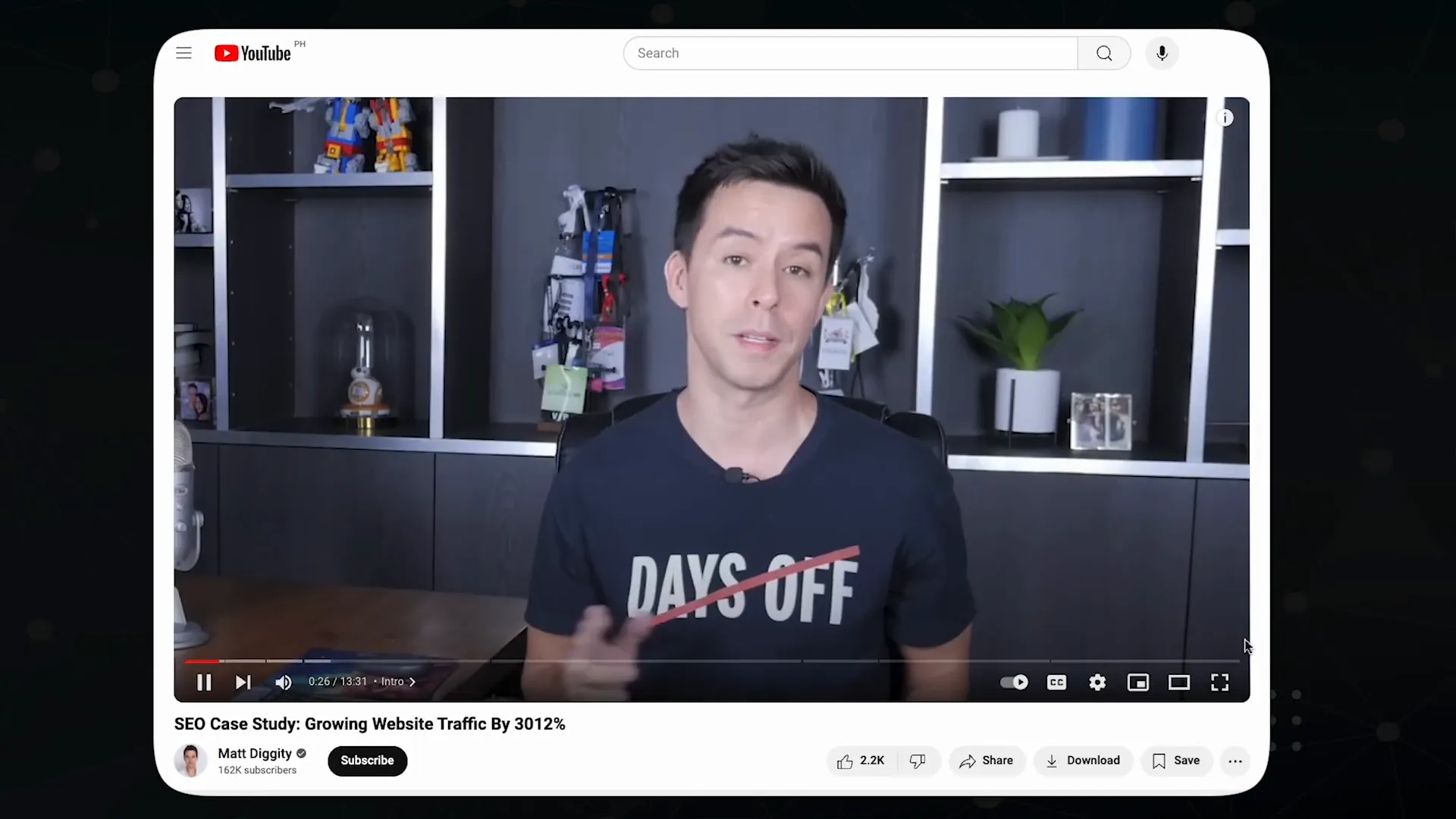This screenshot has width=1456, height=819.
Task: Click the pause button to pause video
Action: pyautogui.click(x=205, y=682)
